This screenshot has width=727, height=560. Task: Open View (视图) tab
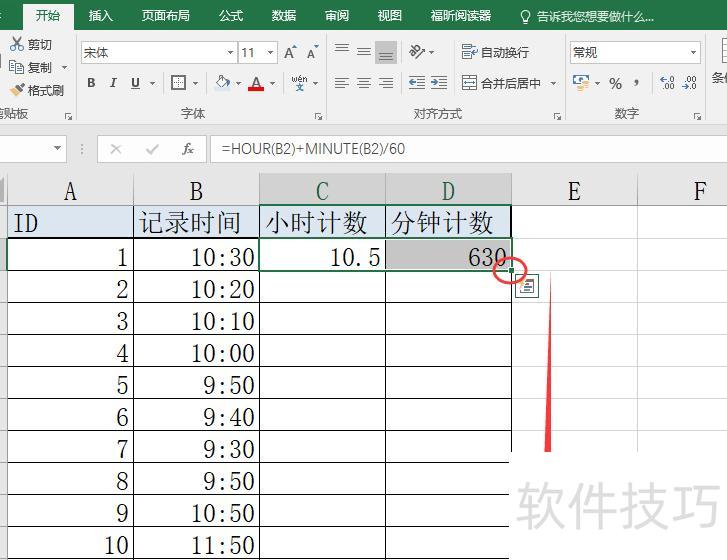(389, 16)
